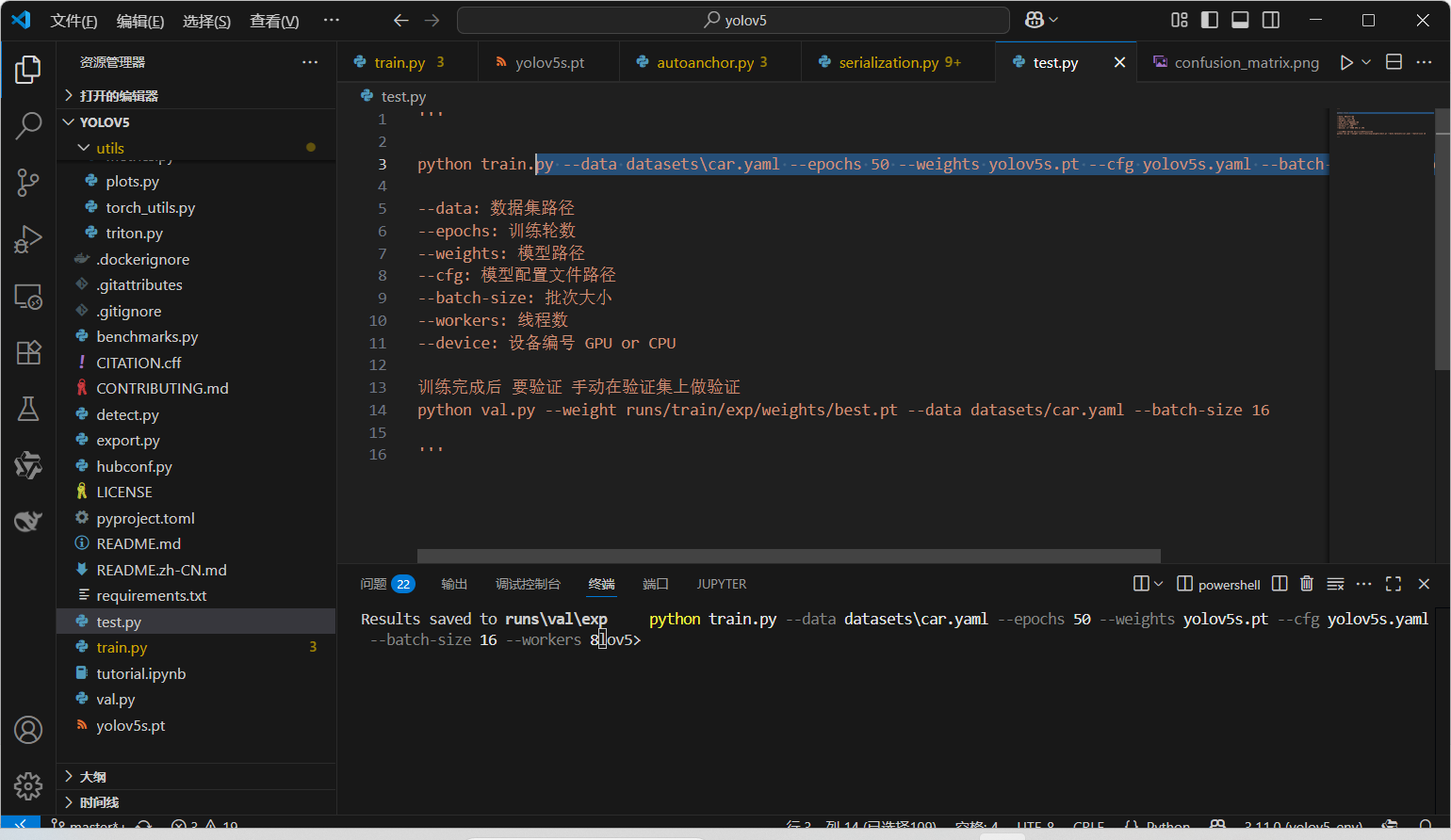Screen dimensions: 1451x840
Task: Kill terminal with trash icon
Action: [1307, 584]
